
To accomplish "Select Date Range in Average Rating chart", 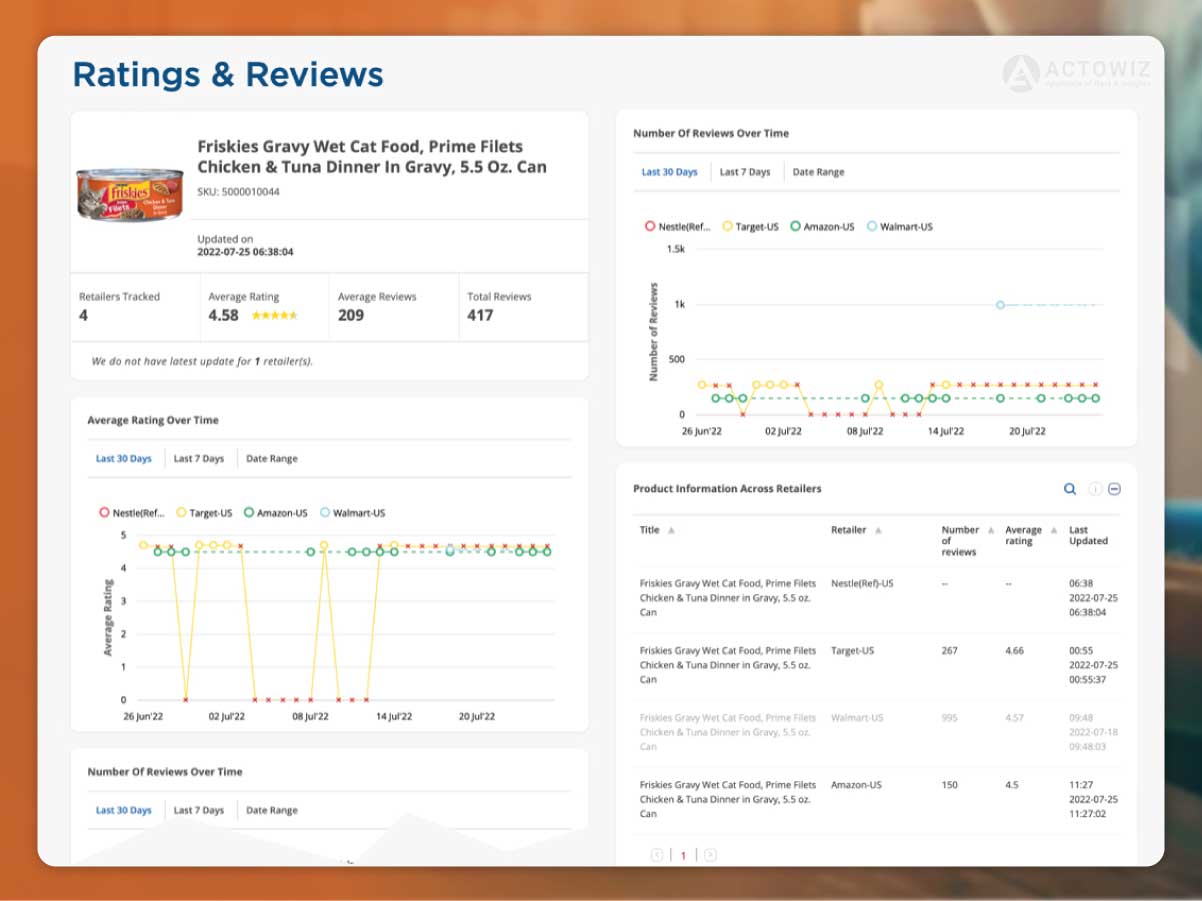I will [x=272, y=459].
